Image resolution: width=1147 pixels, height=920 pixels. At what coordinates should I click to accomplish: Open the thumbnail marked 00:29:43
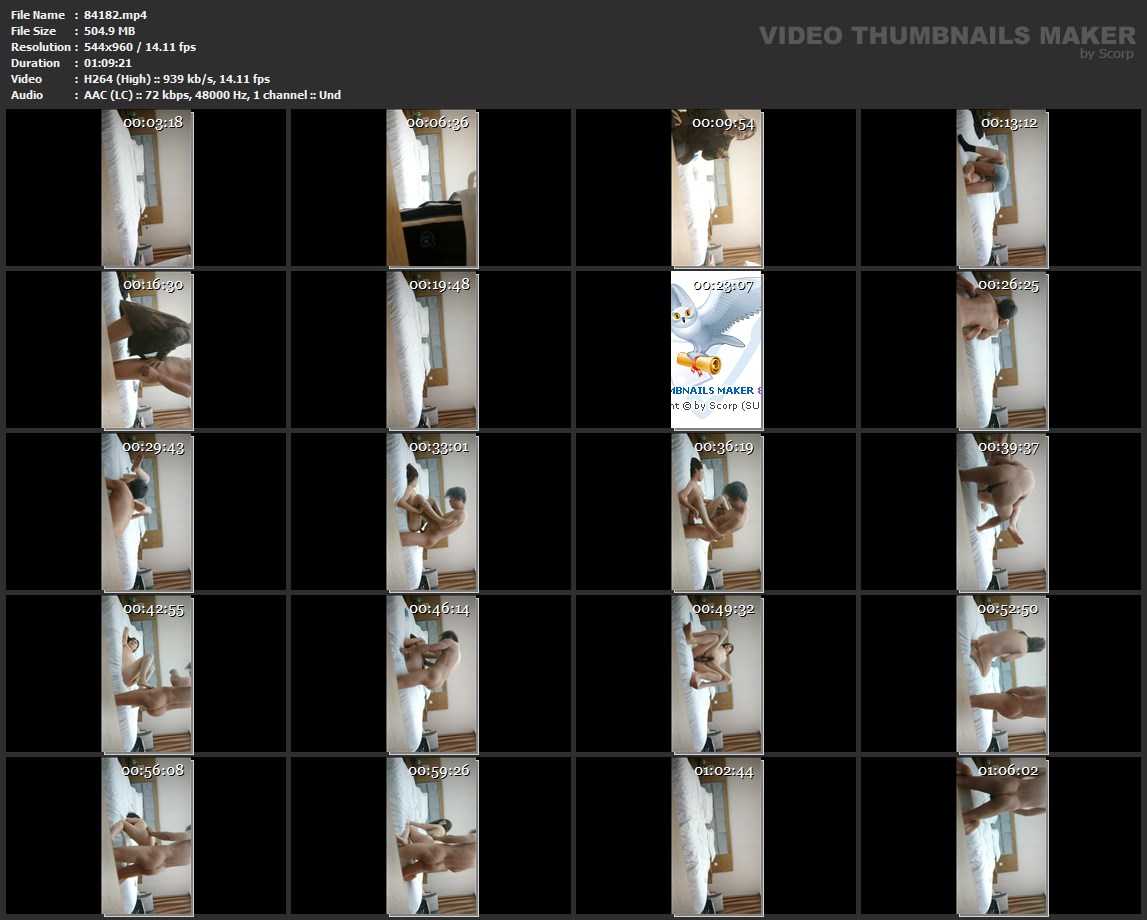point(147,512)
